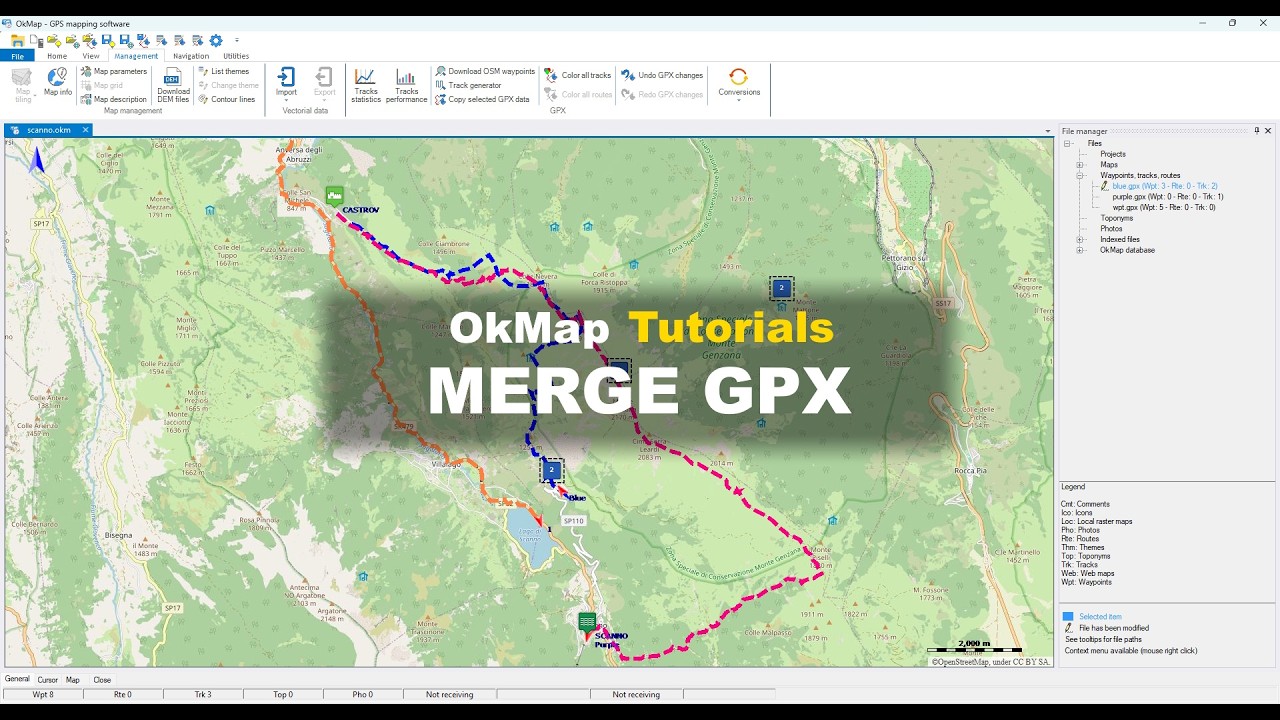Screen dimensions: 1280x720
Task: Expand the OkMap database node
Action: pyautogui.click(x=1080, y=250)
